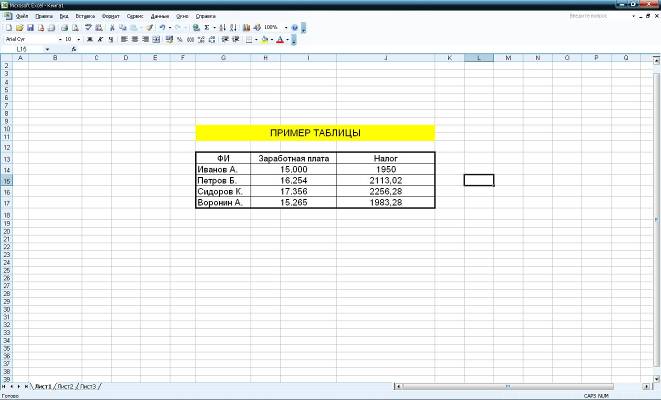Open font size 10 dropdown
661x400 pixels.
pyautogui.click(x=79, y=40)
